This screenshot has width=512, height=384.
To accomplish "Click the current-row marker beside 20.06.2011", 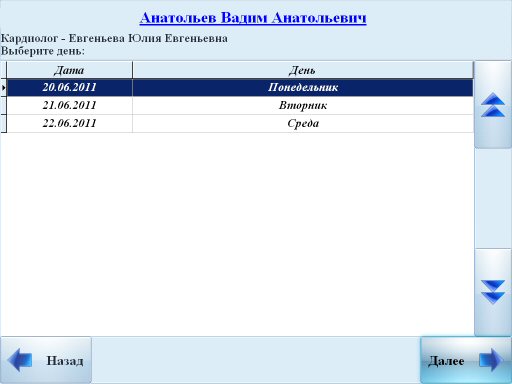I will pyautogui.click(x=4, y=88).
